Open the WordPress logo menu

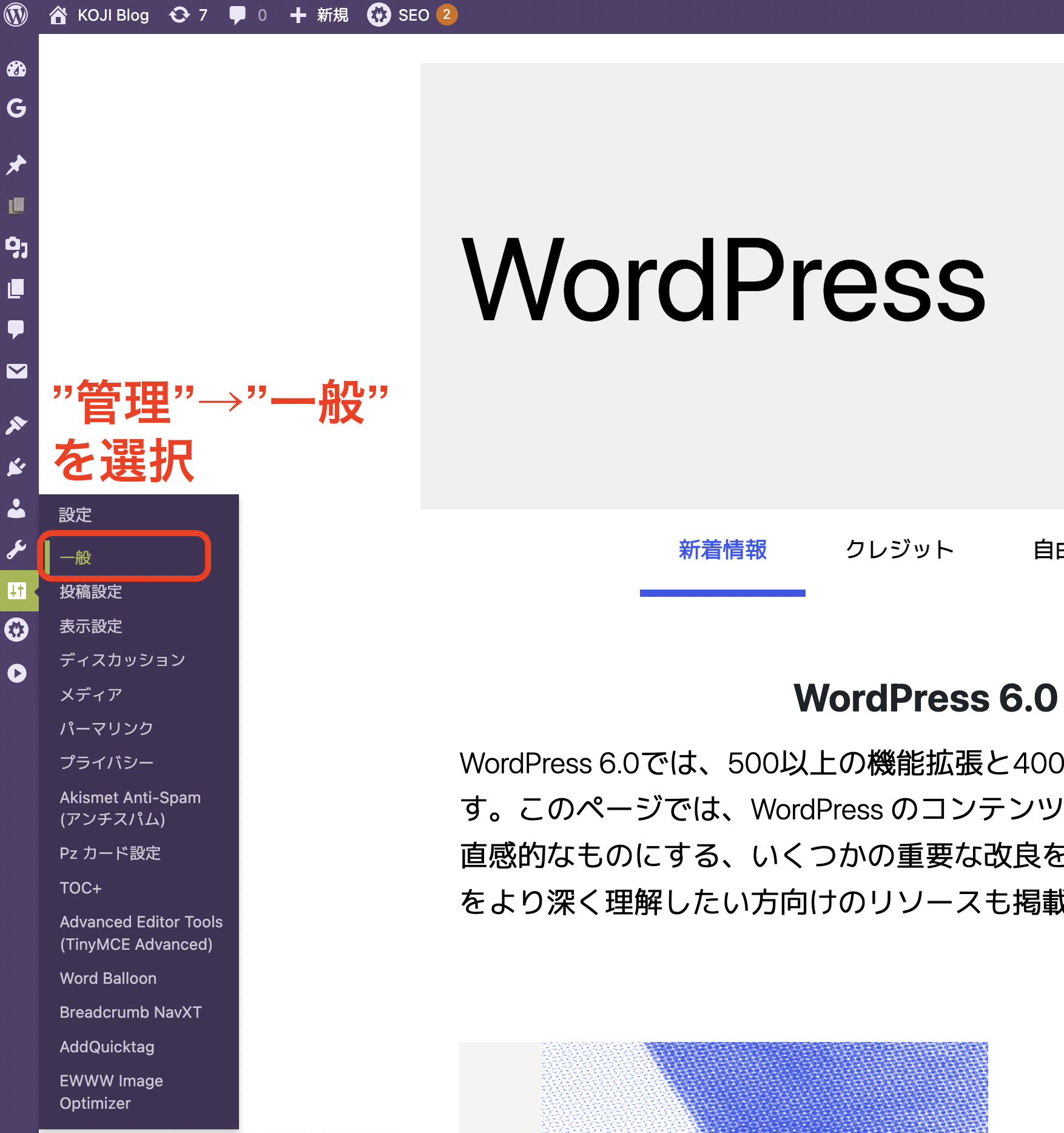point(16,15)
